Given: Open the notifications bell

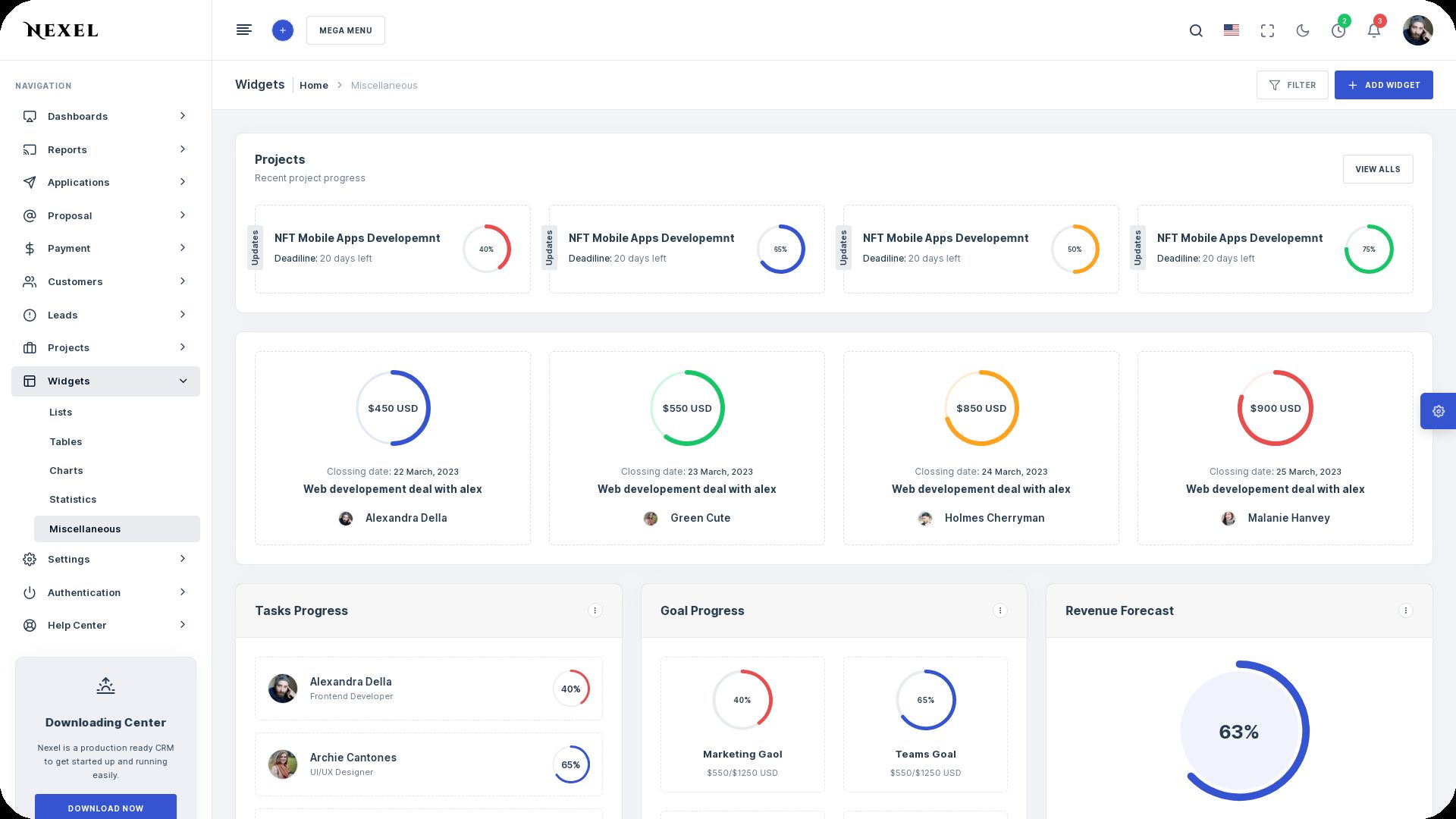Looking at the screenshot, I should tap(1373, 30).
